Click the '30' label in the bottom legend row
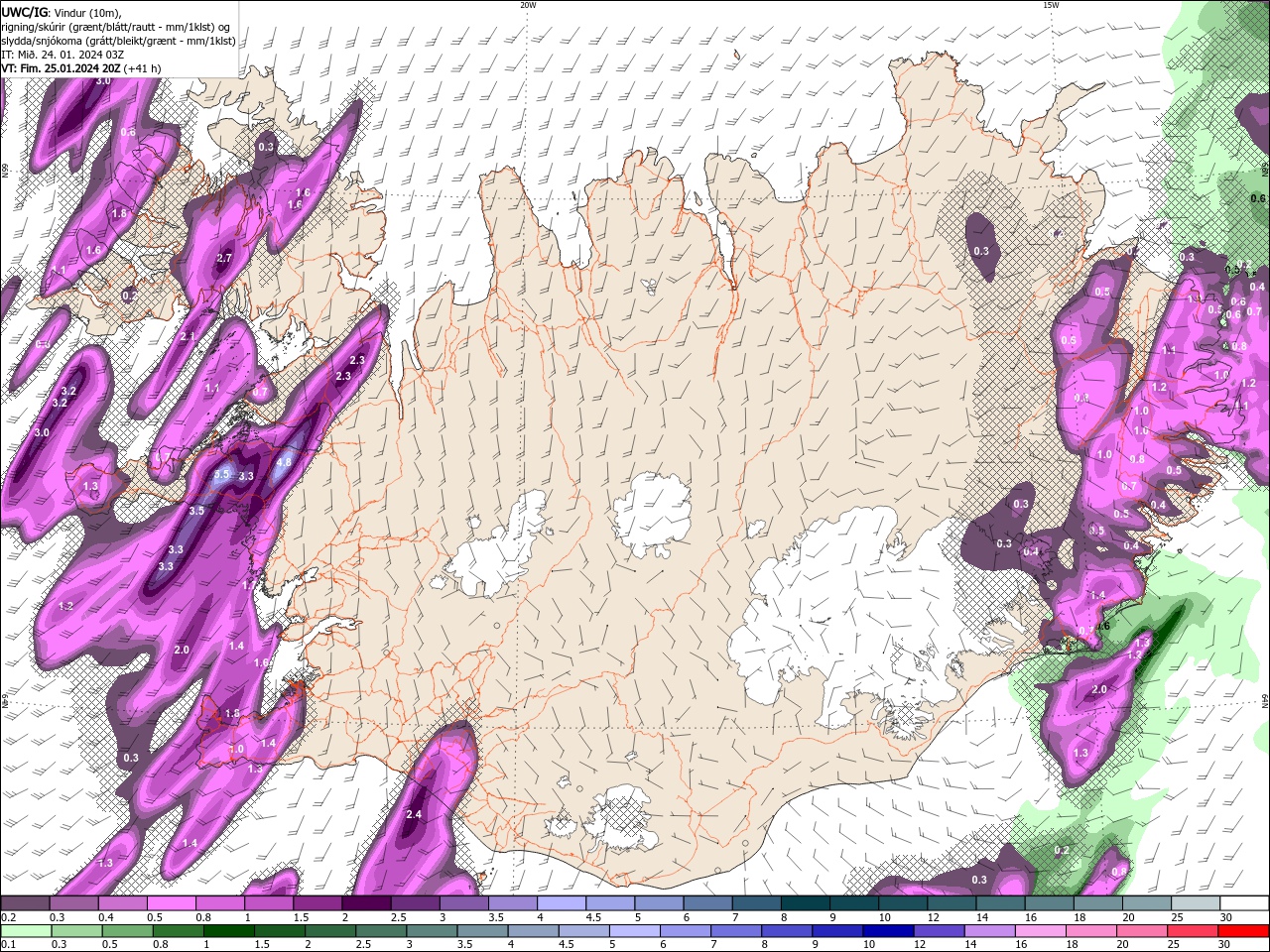The height and width of the screenshot is (952, 1270). [x=1226, y=944]
